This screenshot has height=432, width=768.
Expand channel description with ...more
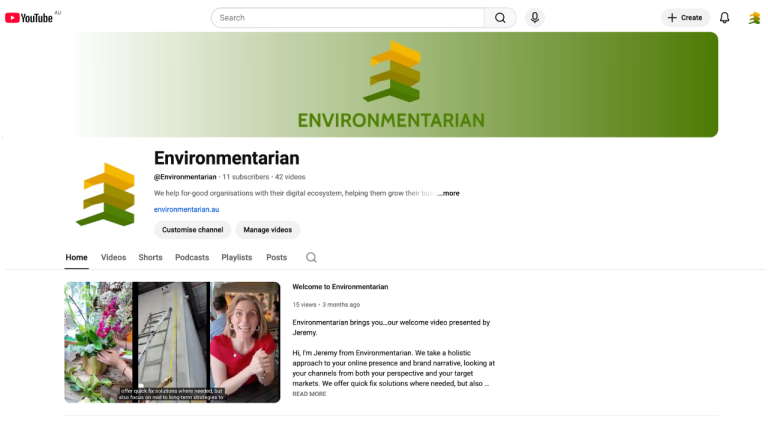coord(449,193)
